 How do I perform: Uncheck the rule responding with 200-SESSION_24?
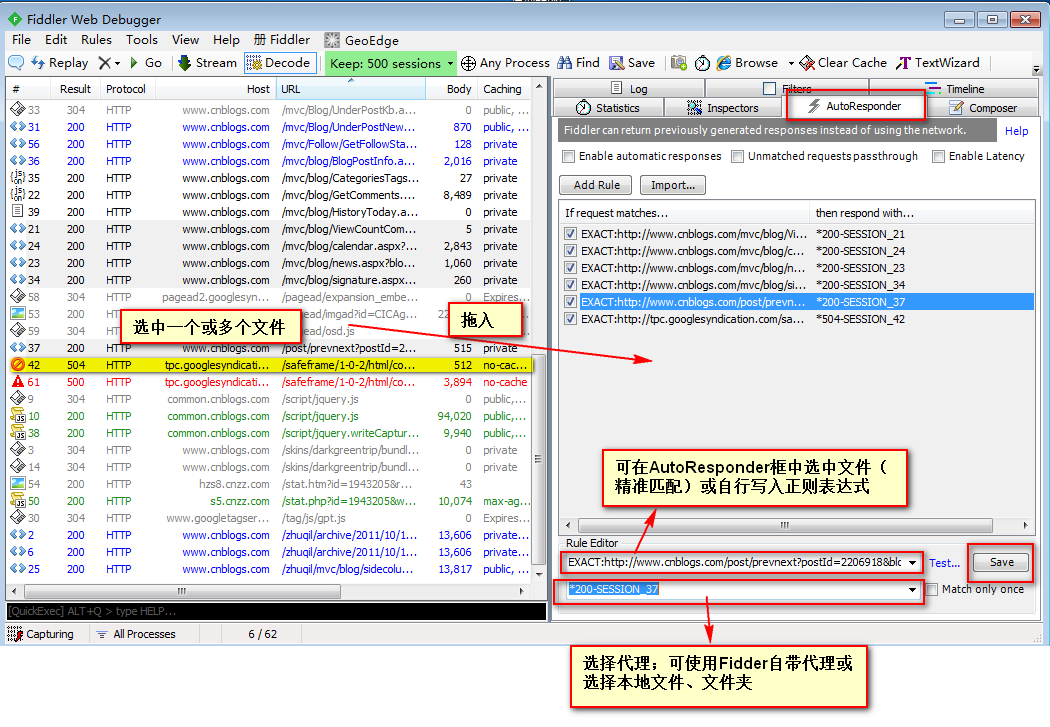(x=571, y=251)
